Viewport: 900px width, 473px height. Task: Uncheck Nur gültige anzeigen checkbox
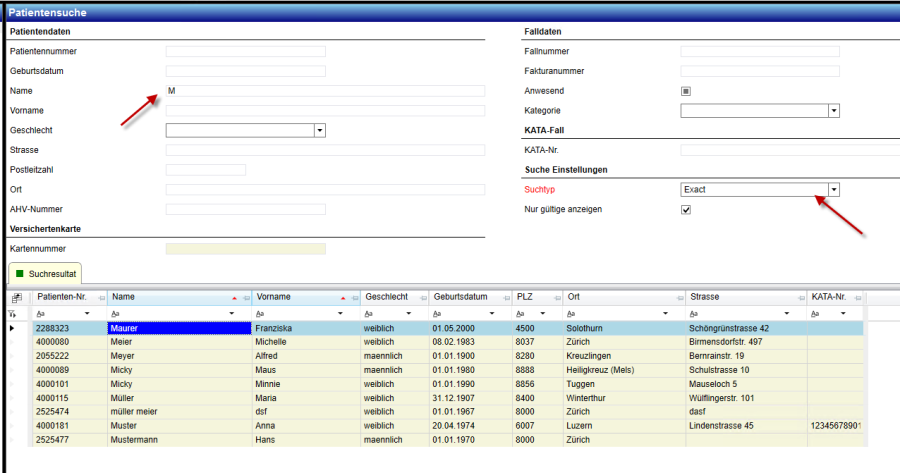click(686, 210)
